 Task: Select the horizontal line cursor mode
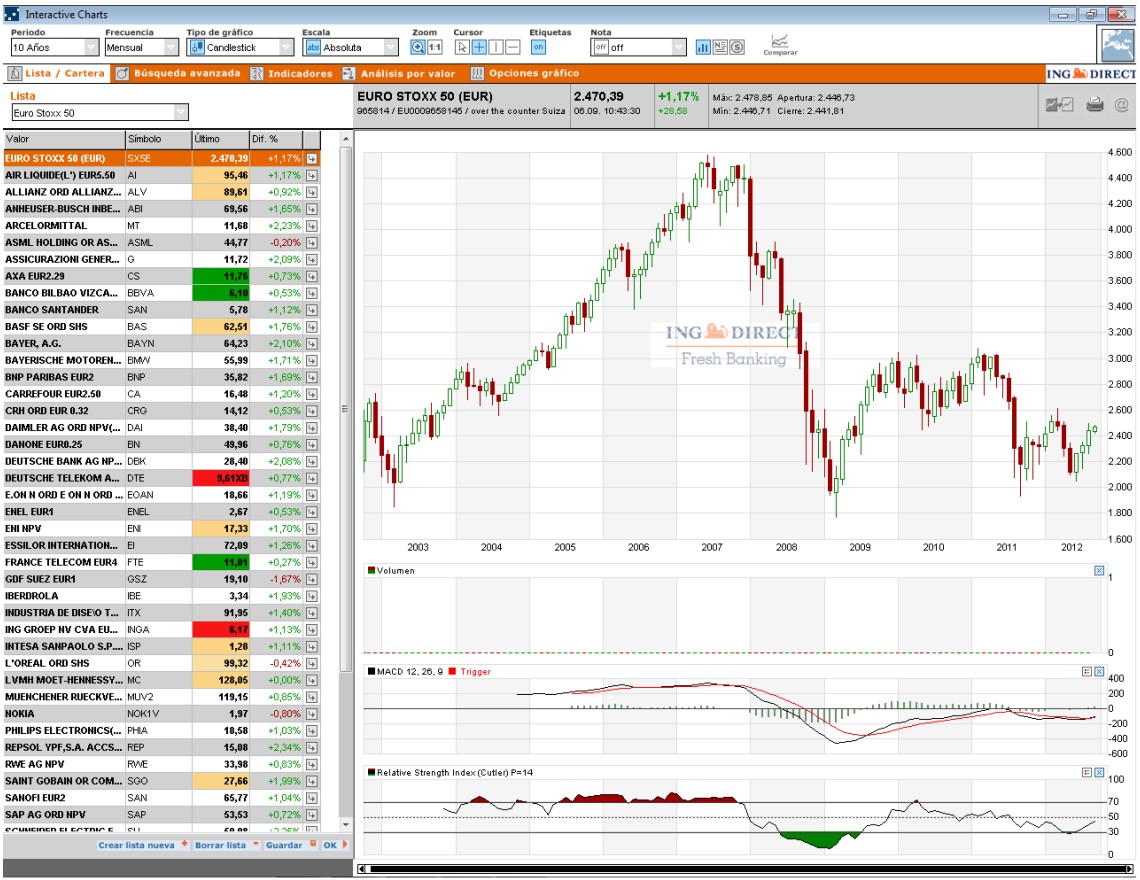coord(513,47)
